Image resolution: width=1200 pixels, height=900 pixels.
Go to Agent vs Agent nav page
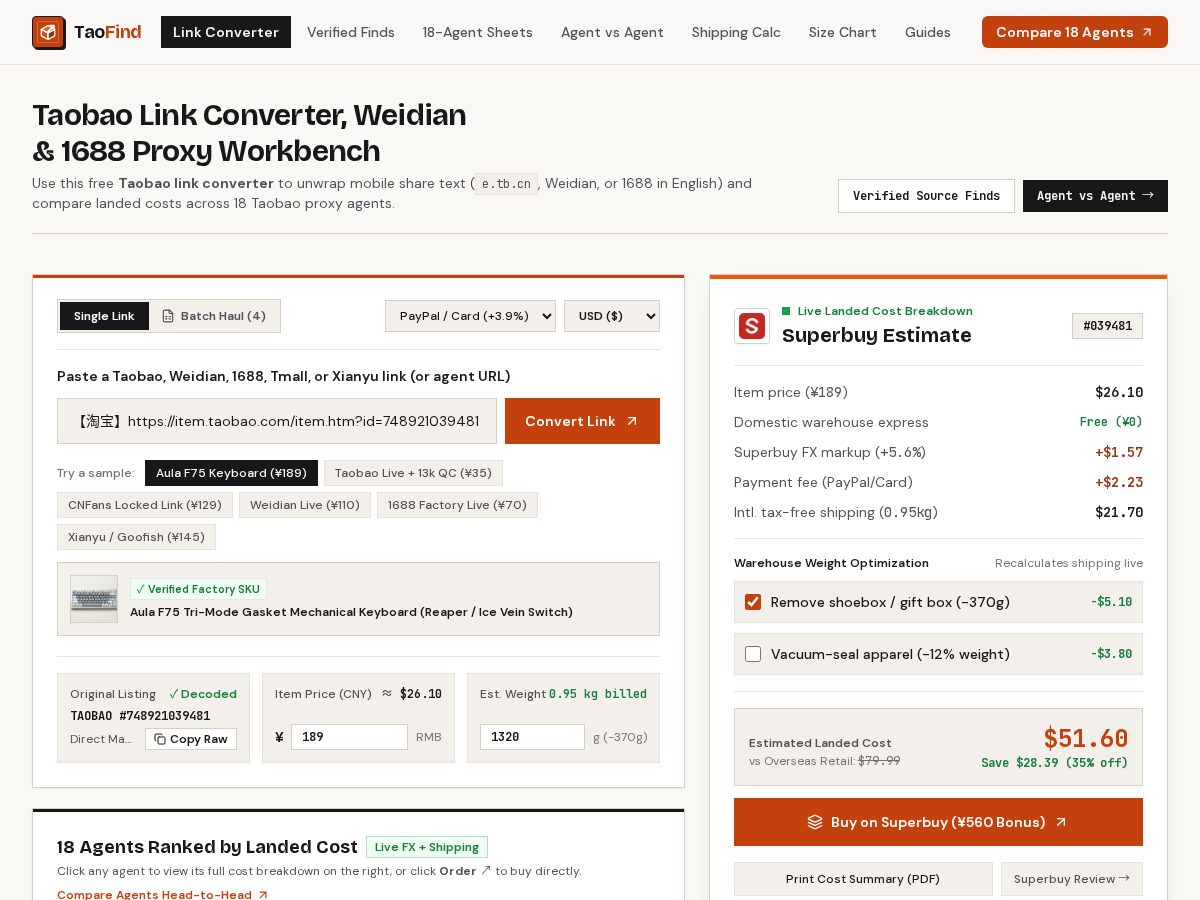612,32
